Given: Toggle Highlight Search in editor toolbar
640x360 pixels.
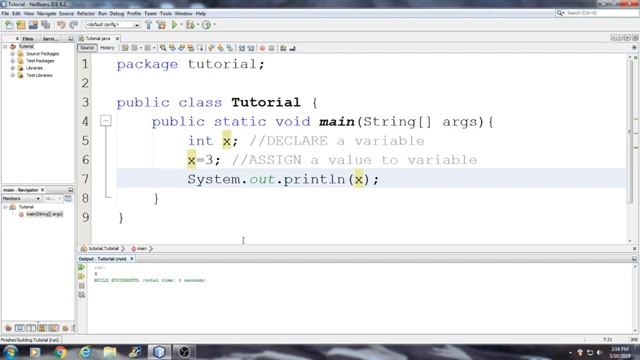Looking at the screenshot, I should tap(191, 48).
